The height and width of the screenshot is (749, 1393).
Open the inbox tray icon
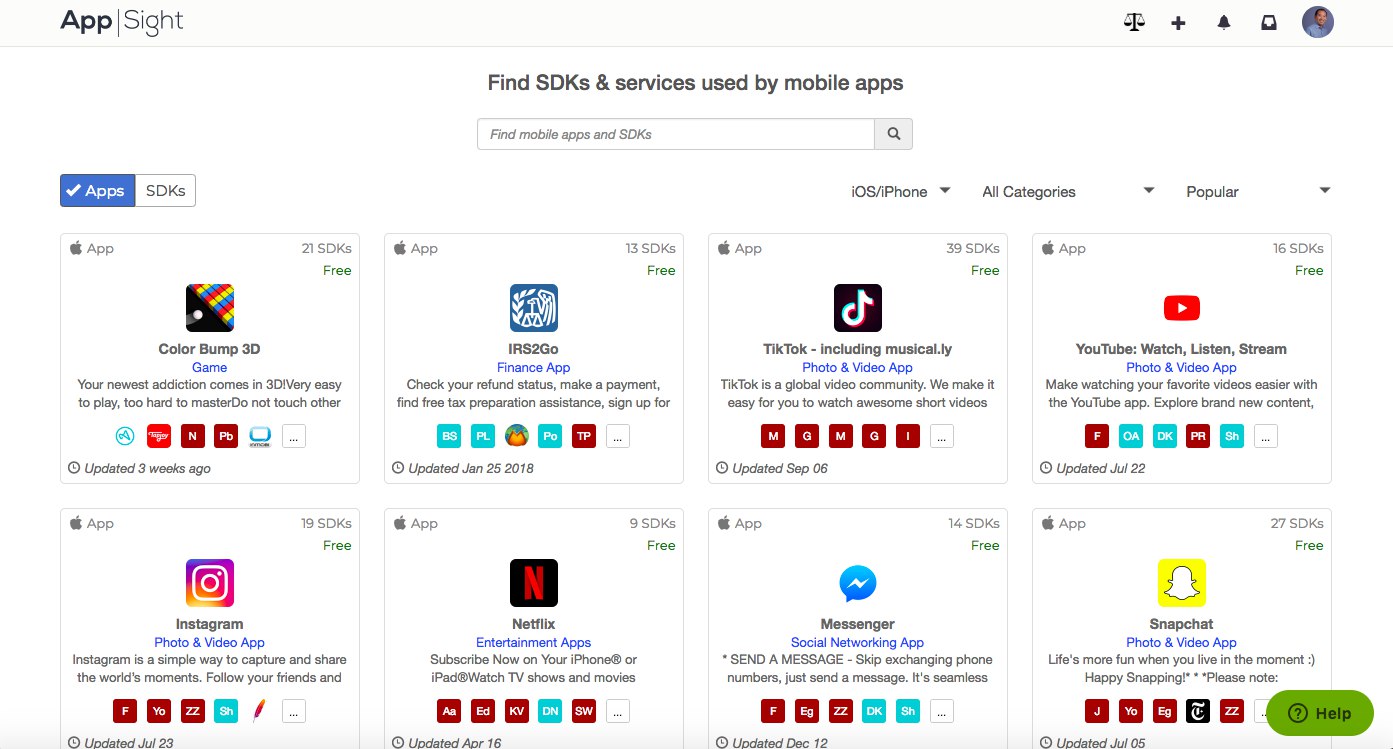[1269, 22]
